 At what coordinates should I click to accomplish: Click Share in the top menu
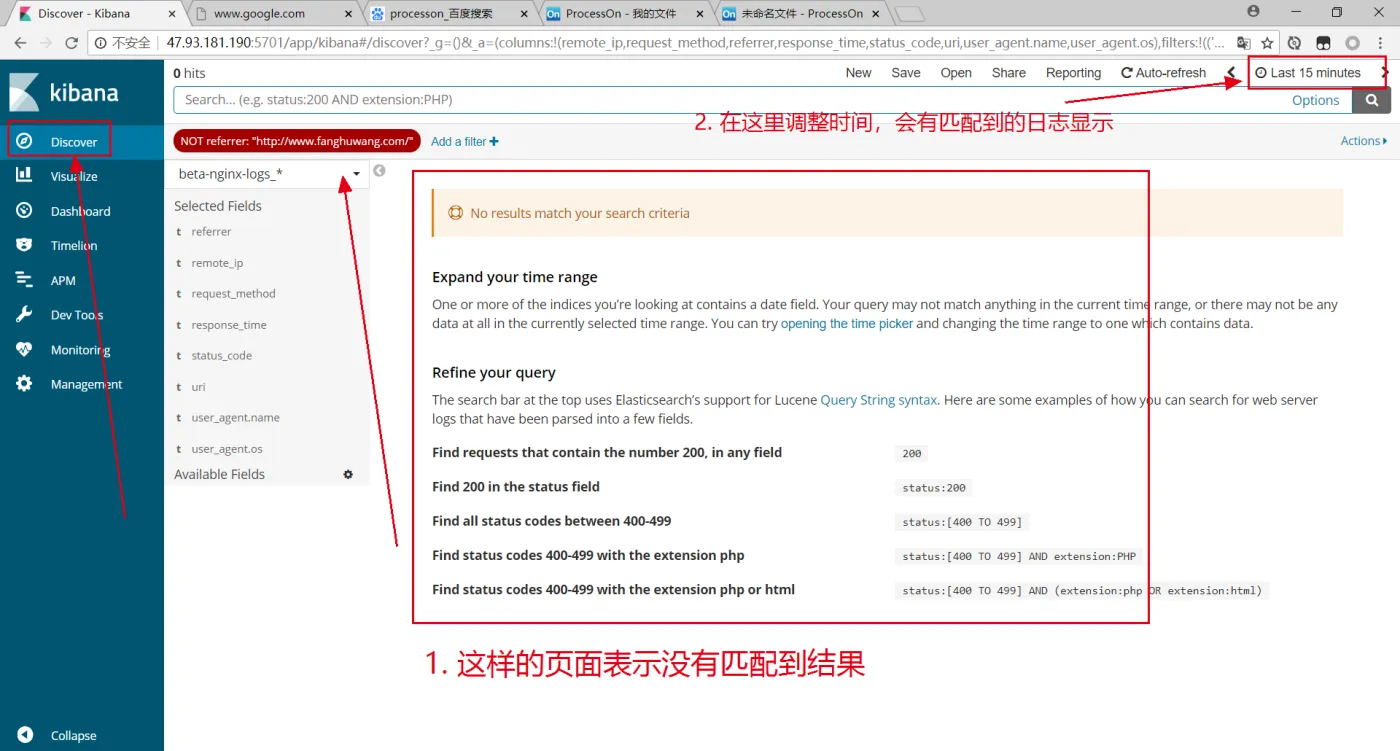1008,73
